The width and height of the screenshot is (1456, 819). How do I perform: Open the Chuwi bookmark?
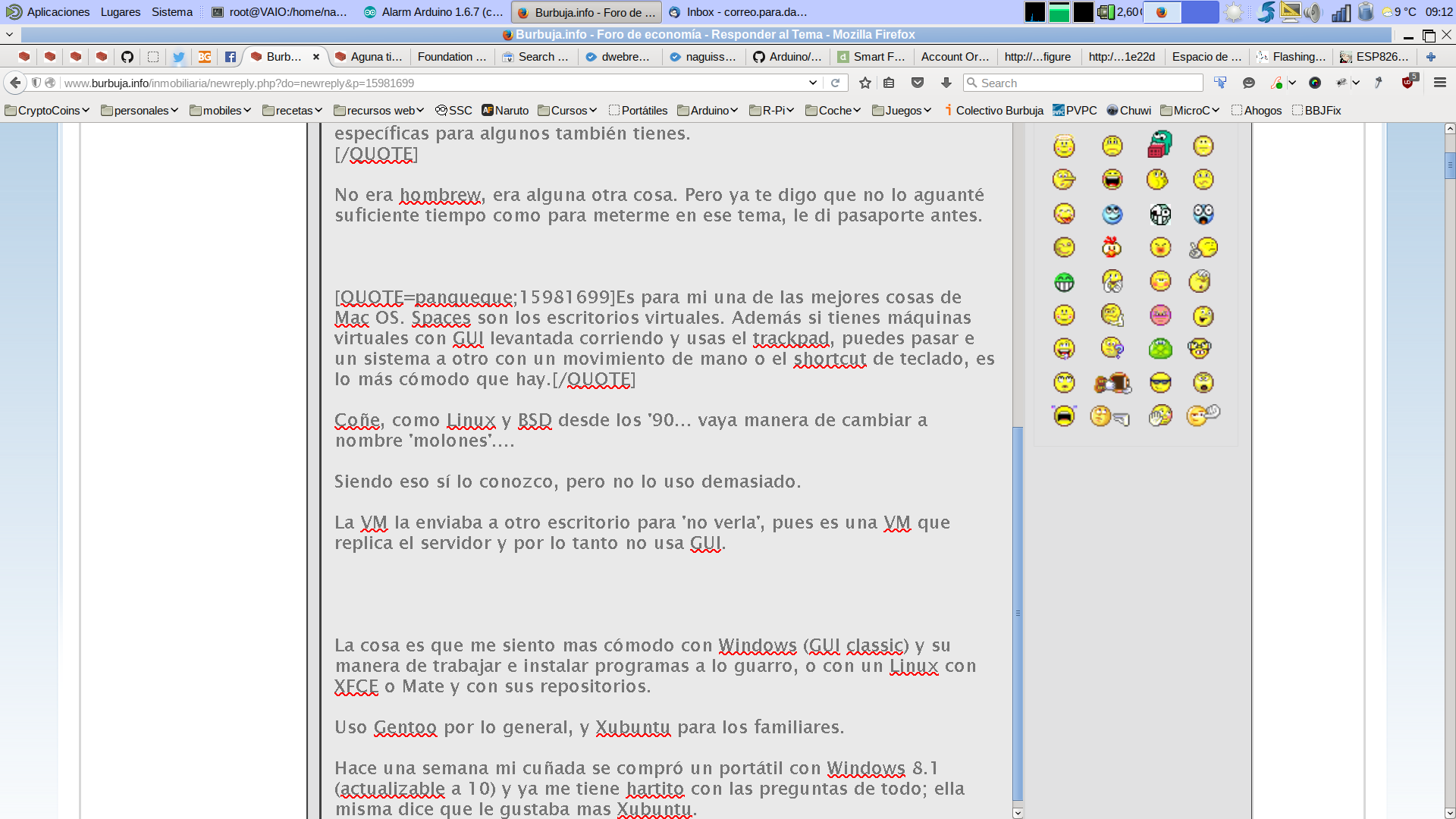(1129, 111)
